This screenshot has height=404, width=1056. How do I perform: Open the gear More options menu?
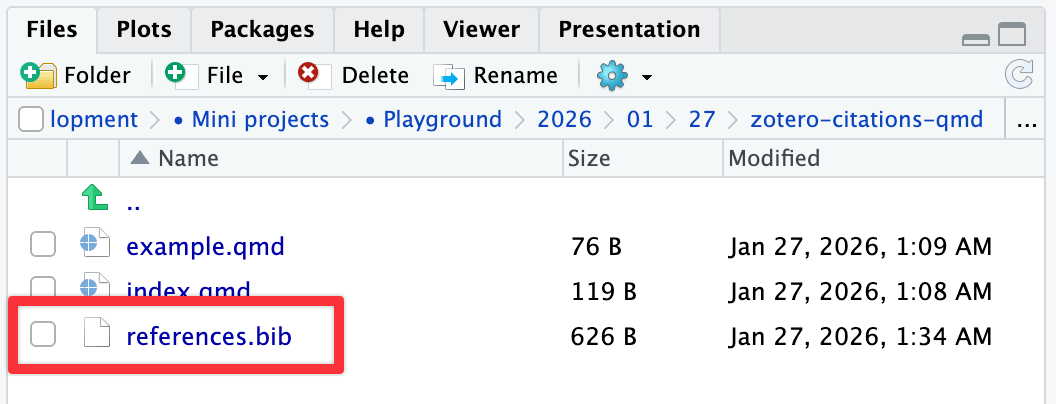tap(611, 75)
